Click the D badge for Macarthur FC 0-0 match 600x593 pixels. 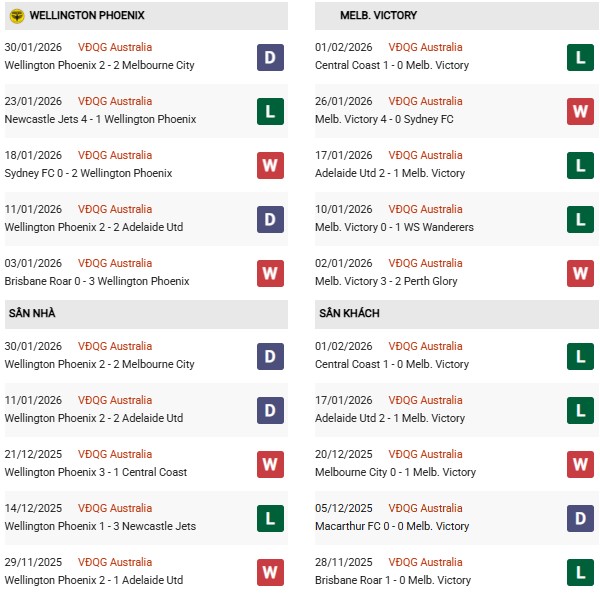click(x=580, y=518)
